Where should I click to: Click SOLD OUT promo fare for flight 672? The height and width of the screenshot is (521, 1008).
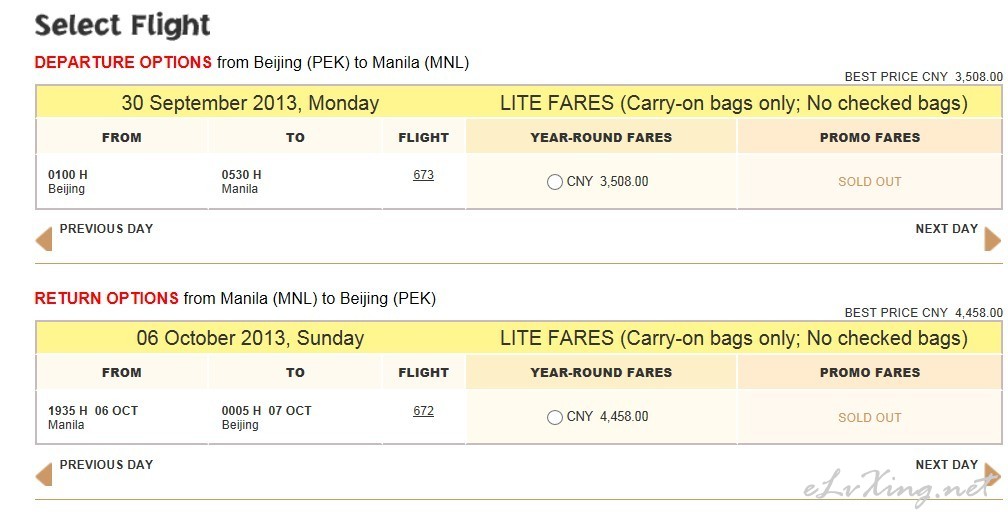tap(869, 417)
